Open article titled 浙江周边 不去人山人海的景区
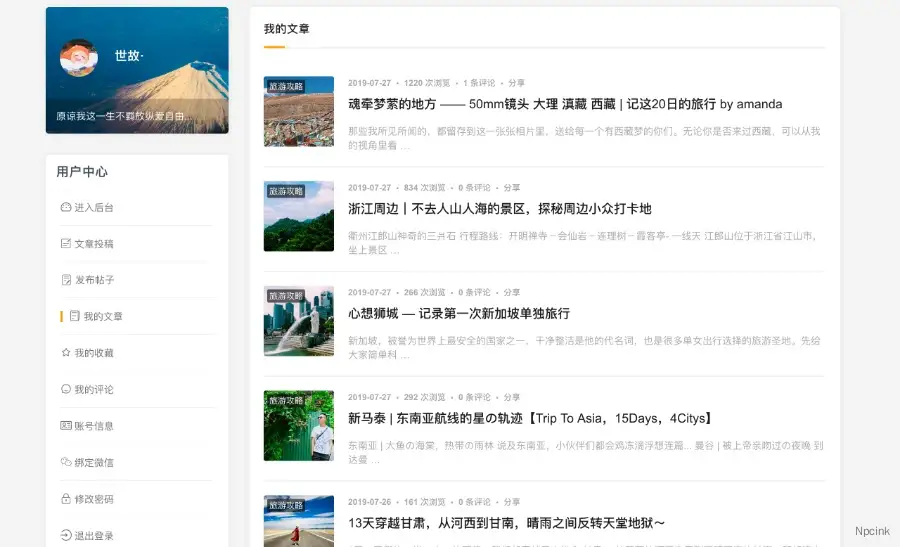Image resolution: width=900 pixels, height=547 pixels. click(x=499, y=209)
